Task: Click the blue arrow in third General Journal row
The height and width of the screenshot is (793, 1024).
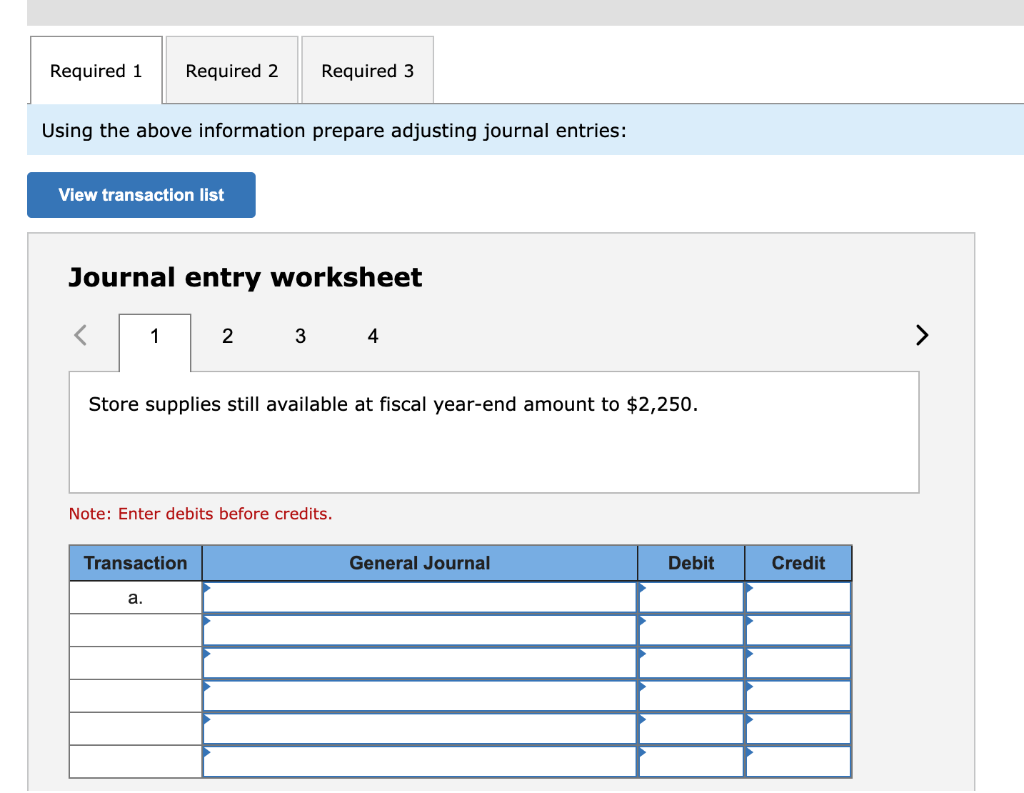Action: tap(206, 656)
